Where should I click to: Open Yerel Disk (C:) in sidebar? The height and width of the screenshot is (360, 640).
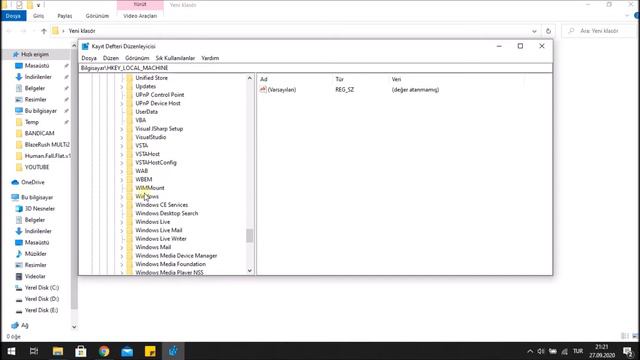(x=42, y=287)
